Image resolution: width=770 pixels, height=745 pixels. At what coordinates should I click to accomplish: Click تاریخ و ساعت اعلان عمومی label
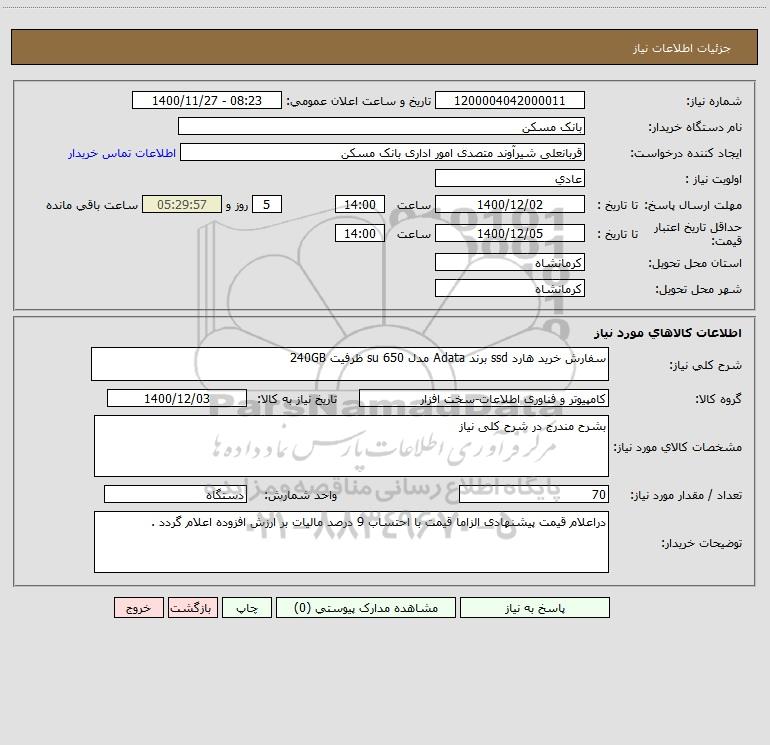click(358, 102)
